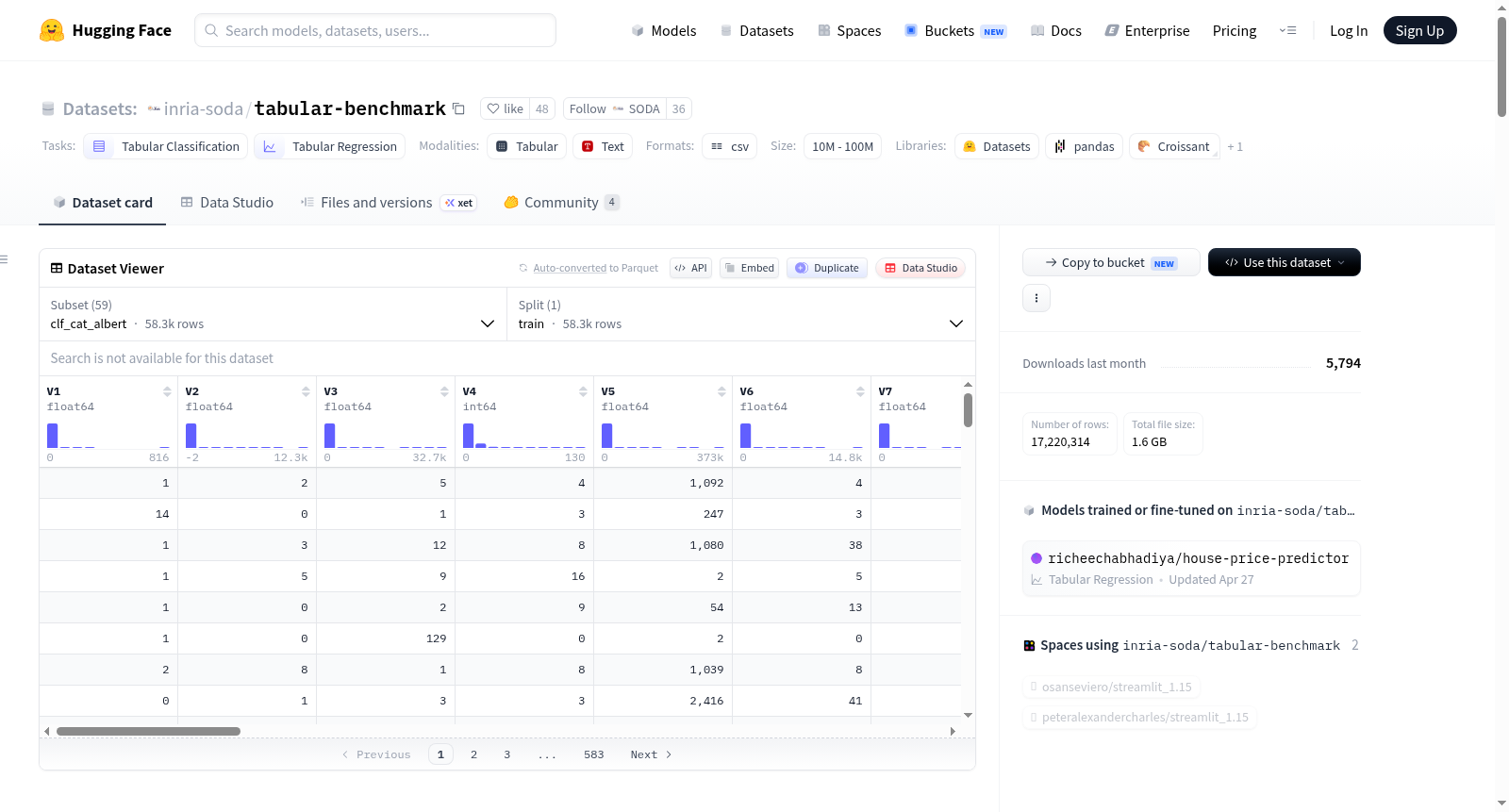Sort column V4 using its sort arrows
The width and height of the screenshot is (1509, 812).
coord(583,391)
